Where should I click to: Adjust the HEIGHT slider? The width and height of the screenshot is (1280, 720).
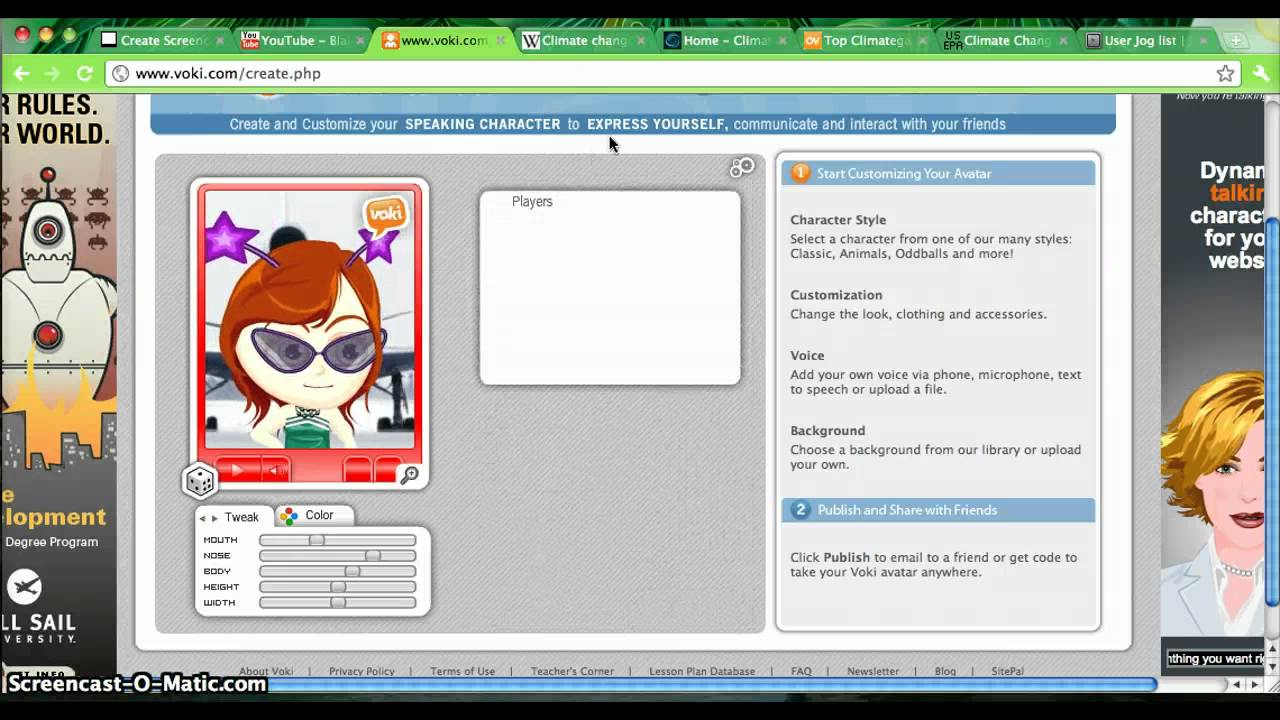point(337,587)
